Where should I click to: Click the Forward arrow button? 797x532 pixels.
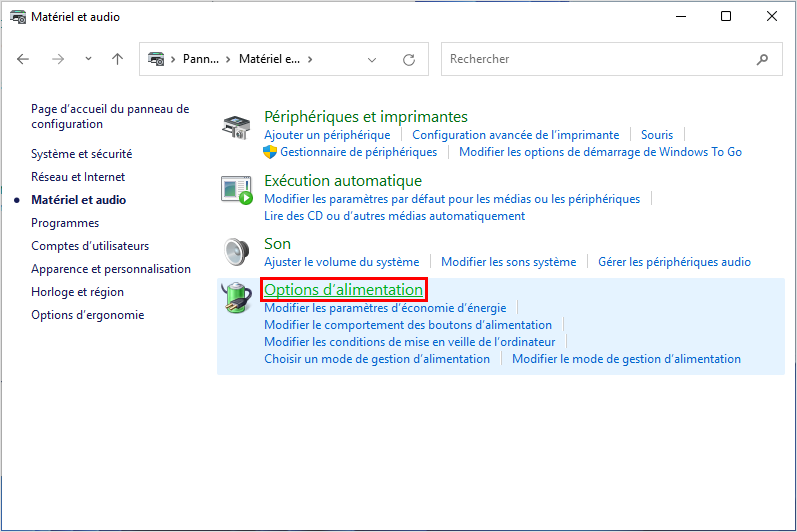(x=58, y=59)
